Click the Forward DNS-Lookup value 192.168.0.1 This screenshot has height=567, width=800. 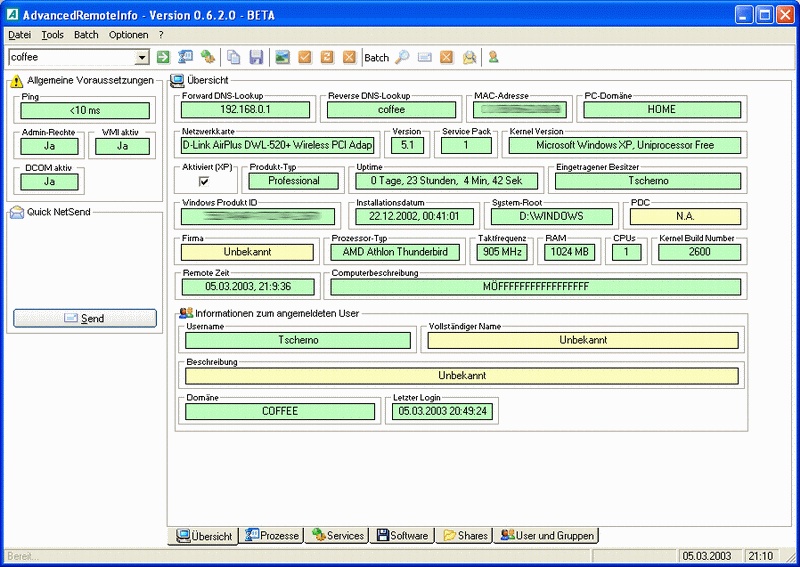(x=245, y=110)
